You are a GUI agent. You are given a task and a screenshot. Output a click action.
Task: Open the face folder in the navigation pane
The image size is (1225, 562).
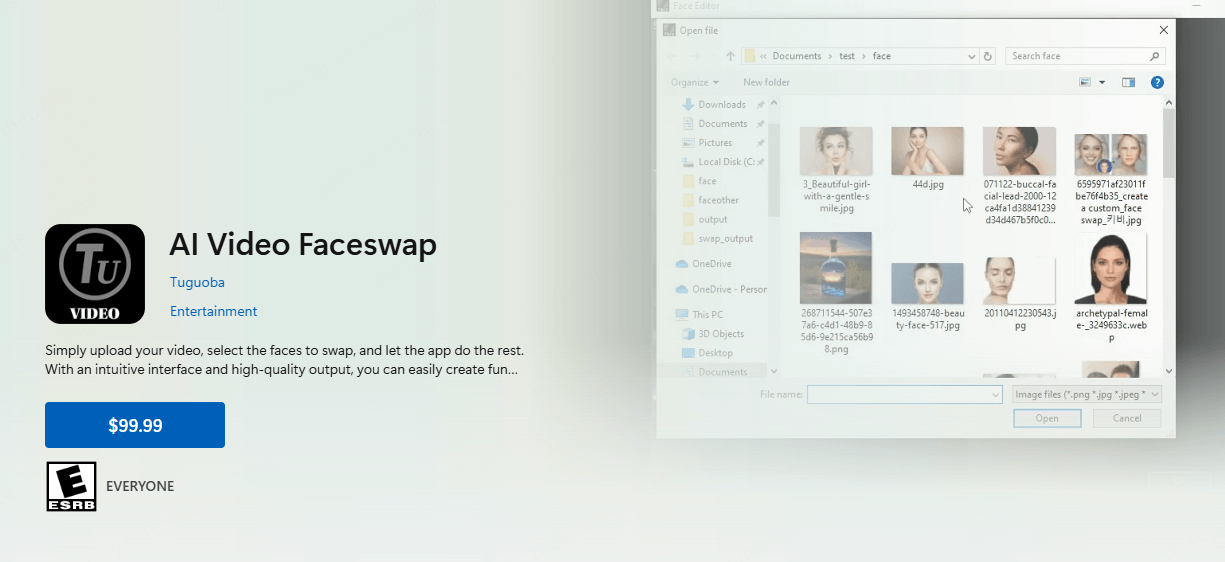click(x=707, y=181)
